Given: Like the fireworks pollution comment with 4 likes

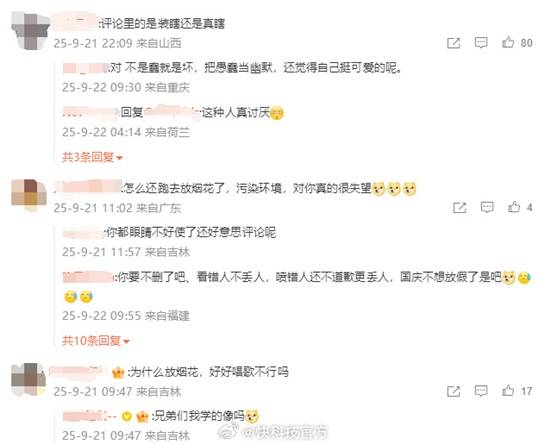Looking at the screenshot, I should [514, 207].
